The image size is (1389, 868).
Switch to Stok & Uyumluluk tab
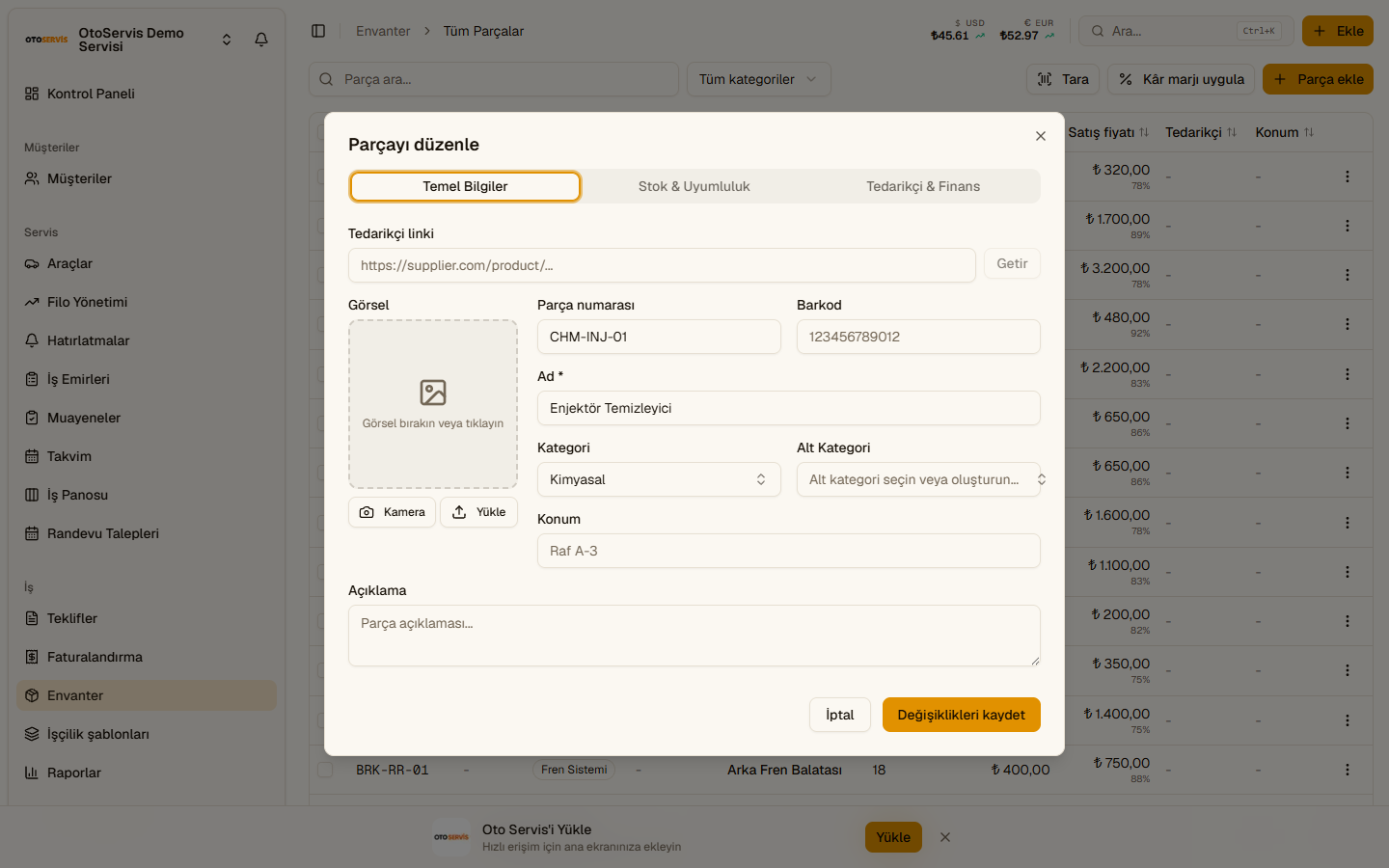(x=694, y=186)
